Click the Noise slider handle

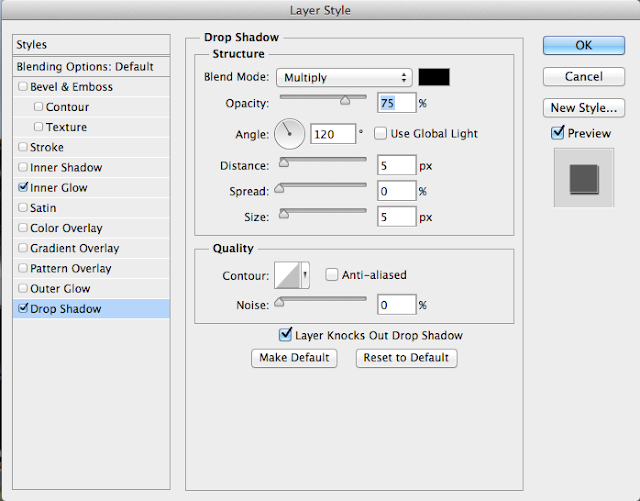(279, 302)
